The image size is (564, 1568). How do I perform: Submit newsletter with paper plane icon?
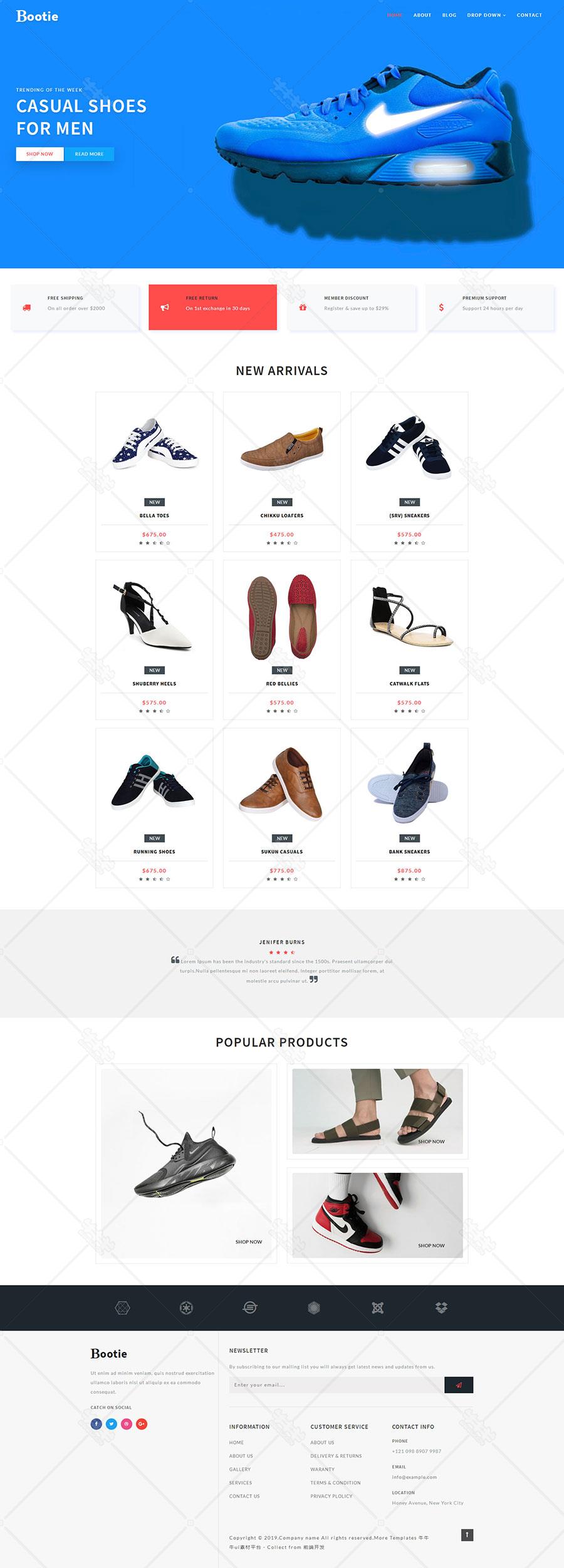(x=459, y=1385)
